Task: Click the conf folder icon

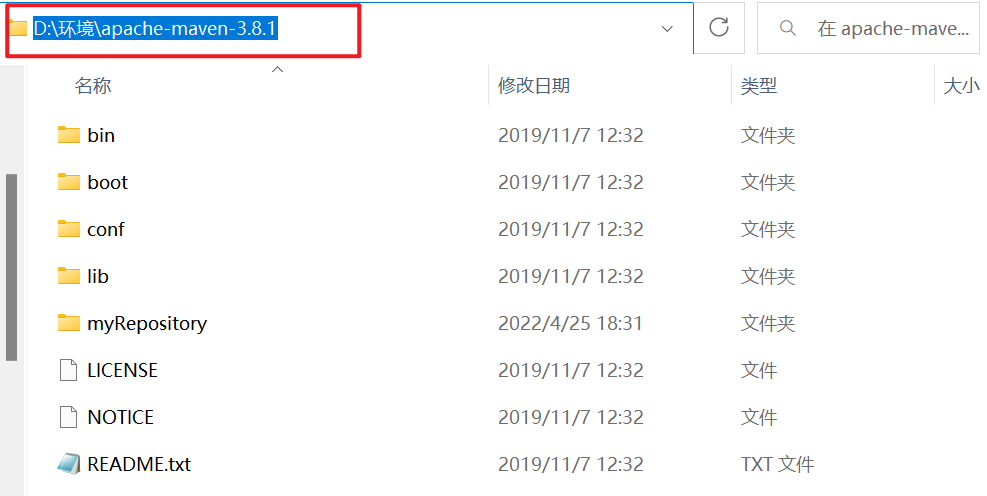Action: [x=69, y=229]
